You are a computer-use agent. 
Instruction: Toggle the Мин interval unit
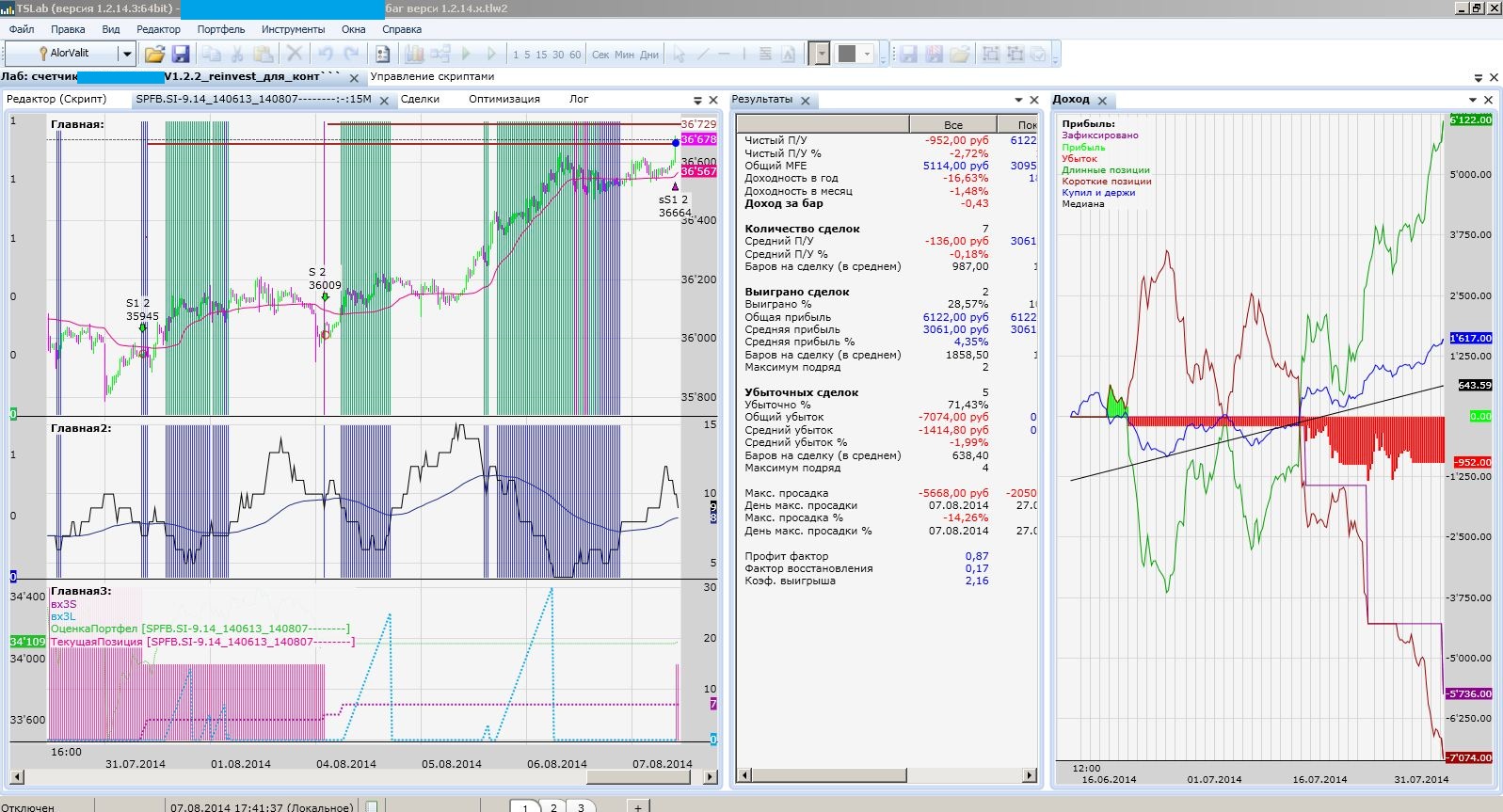[624, 55]
